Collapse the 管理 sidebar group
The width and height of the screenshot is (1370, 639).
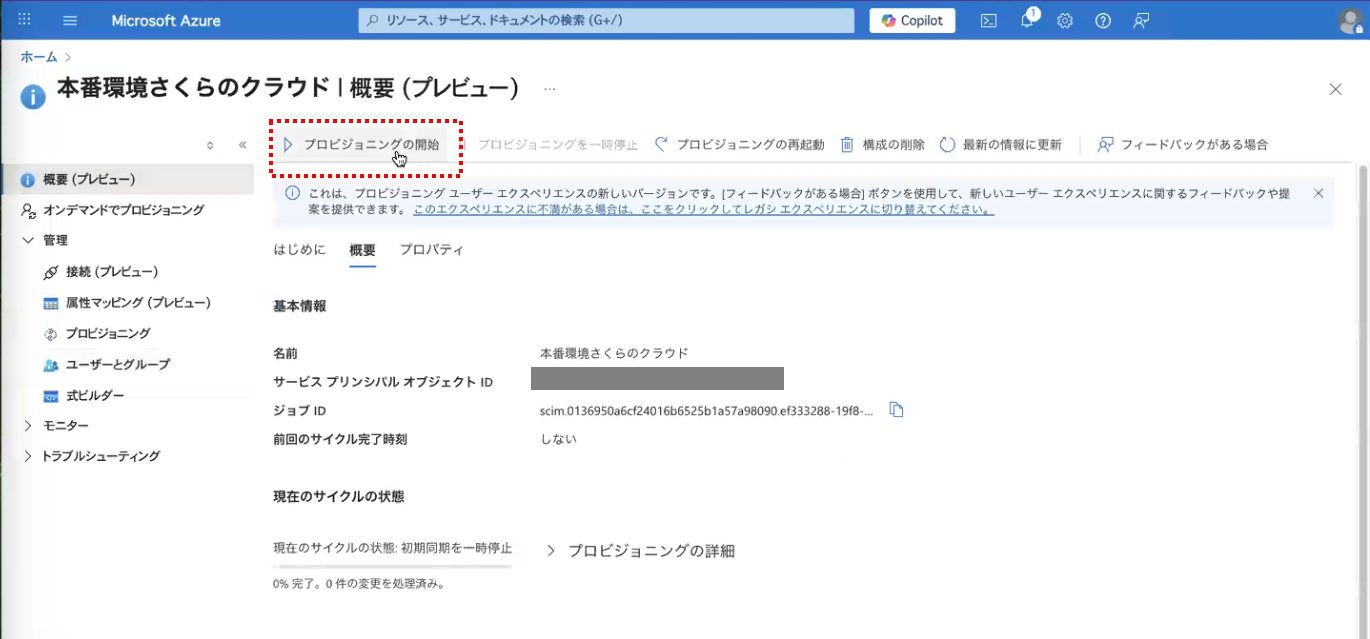point(28,240)
